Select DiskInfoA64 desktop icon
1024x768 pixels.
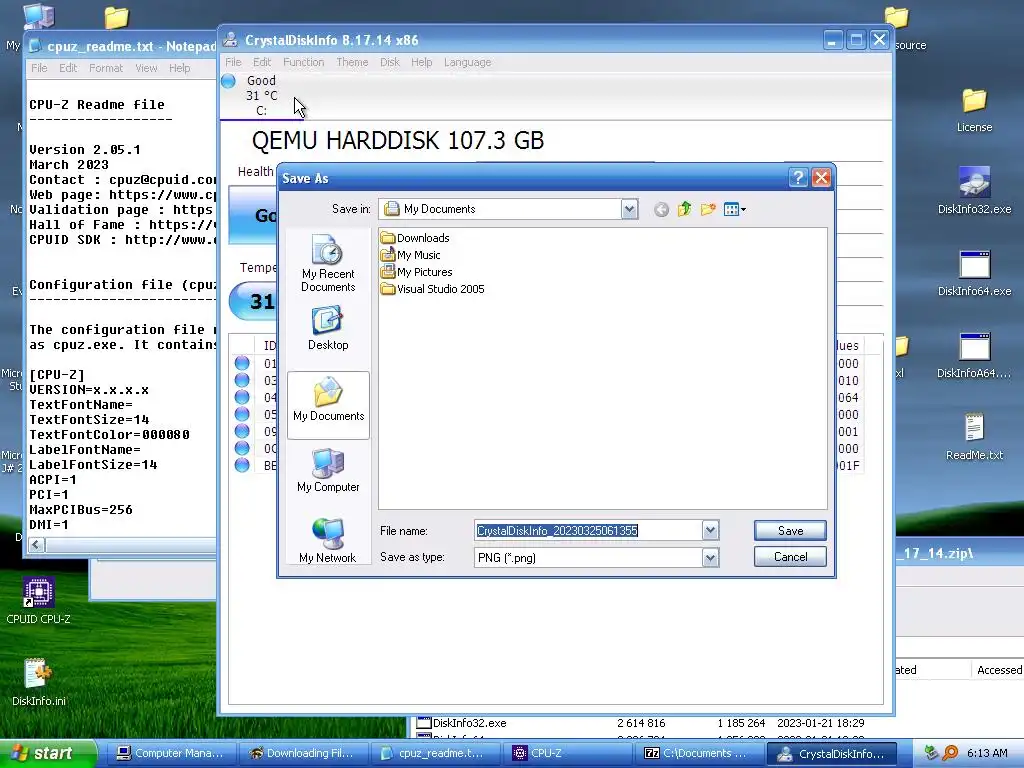(974, 355)
